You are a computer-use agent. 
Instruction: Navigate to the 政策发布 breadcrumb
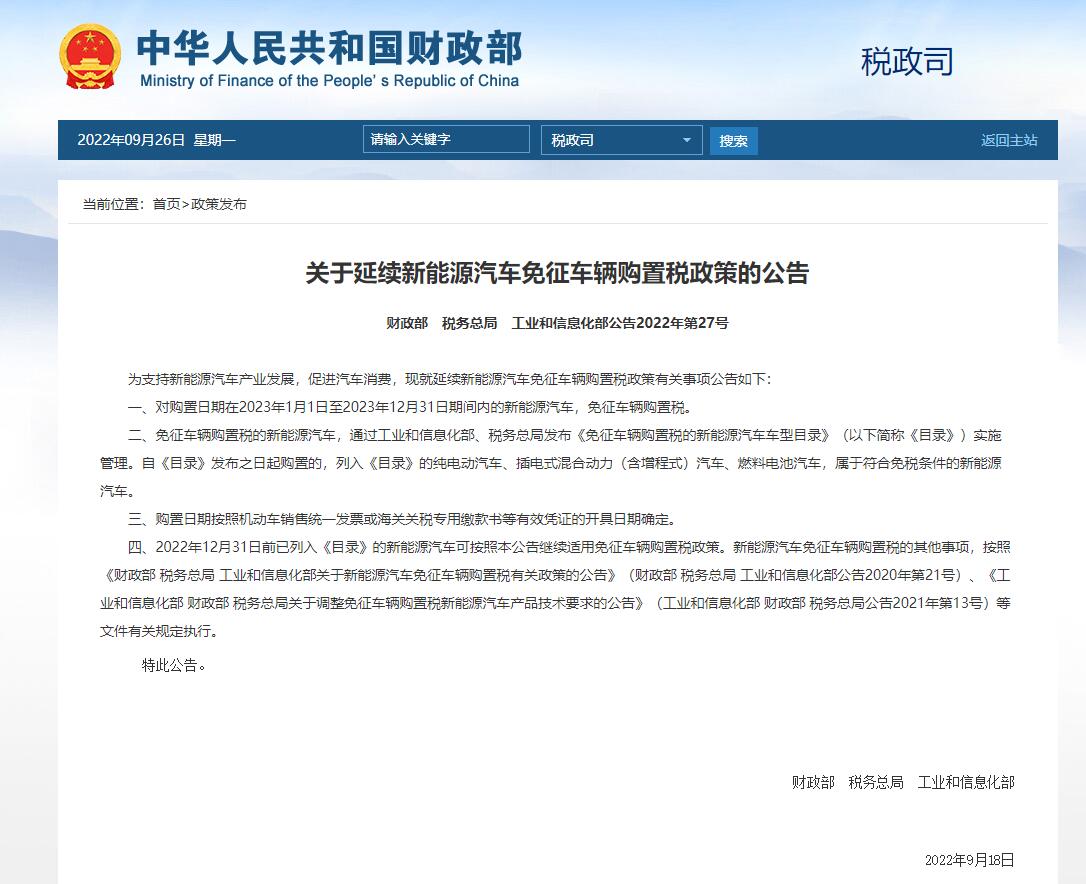(x=218, y=204)
